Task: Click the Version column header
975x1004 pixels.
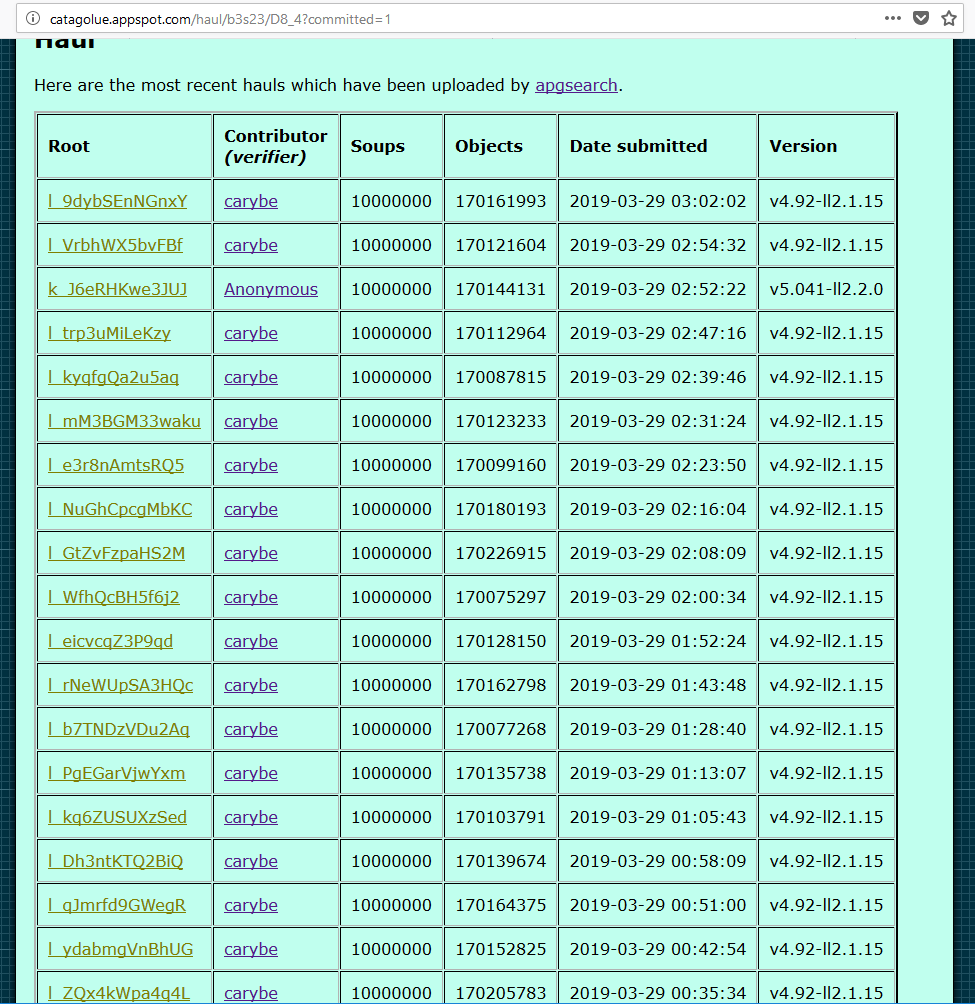Action: pos(826,146)
